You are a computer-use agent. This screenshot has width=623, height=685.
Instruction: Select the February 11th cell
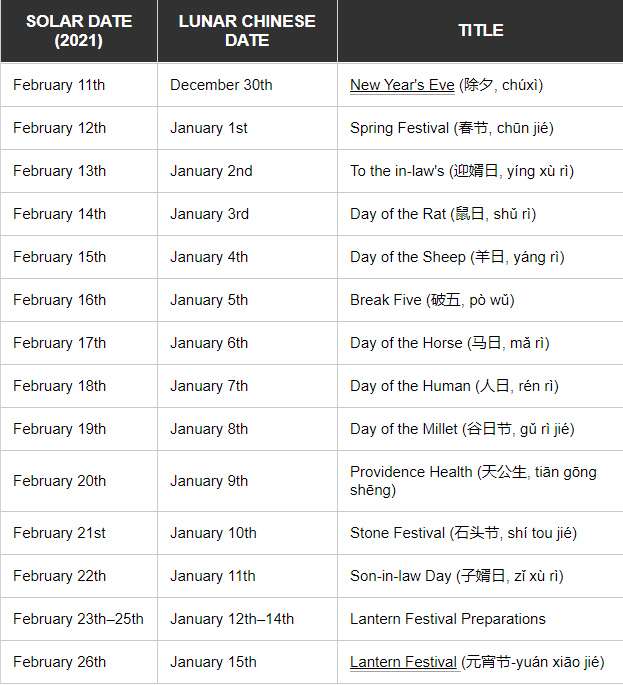click(x=79, y=85)
